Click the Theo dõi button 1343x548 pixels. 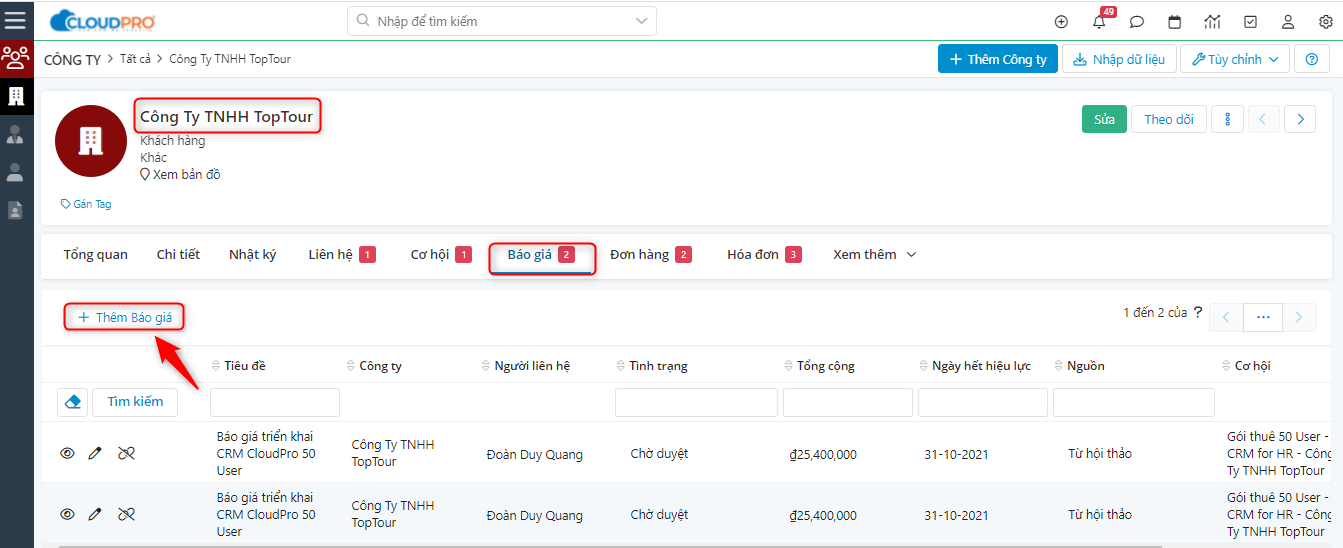coord(1169,119)
